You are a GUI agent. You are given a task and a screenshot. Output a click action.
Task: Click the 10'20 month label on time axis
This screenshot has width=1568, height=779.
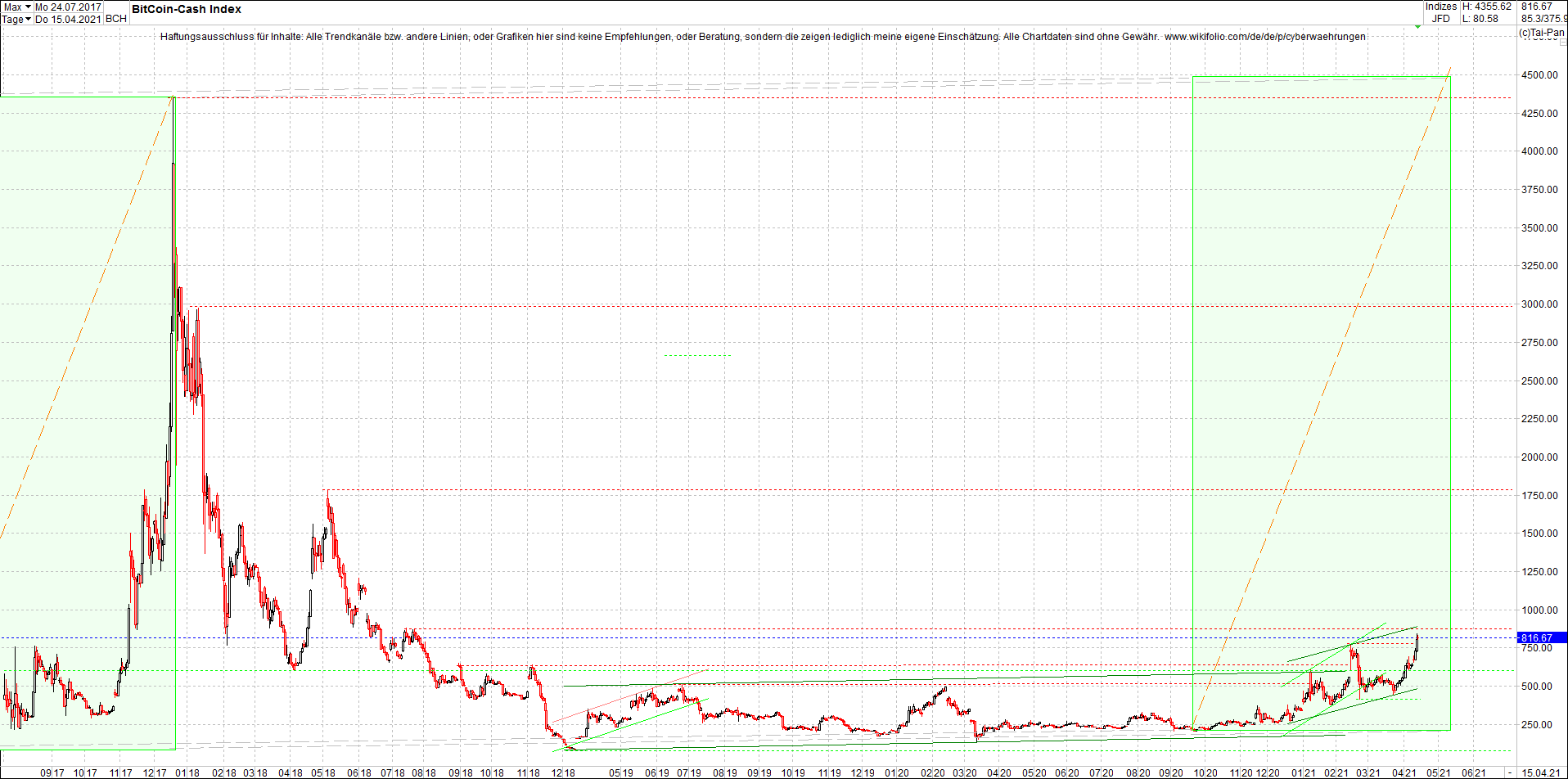1205,772
